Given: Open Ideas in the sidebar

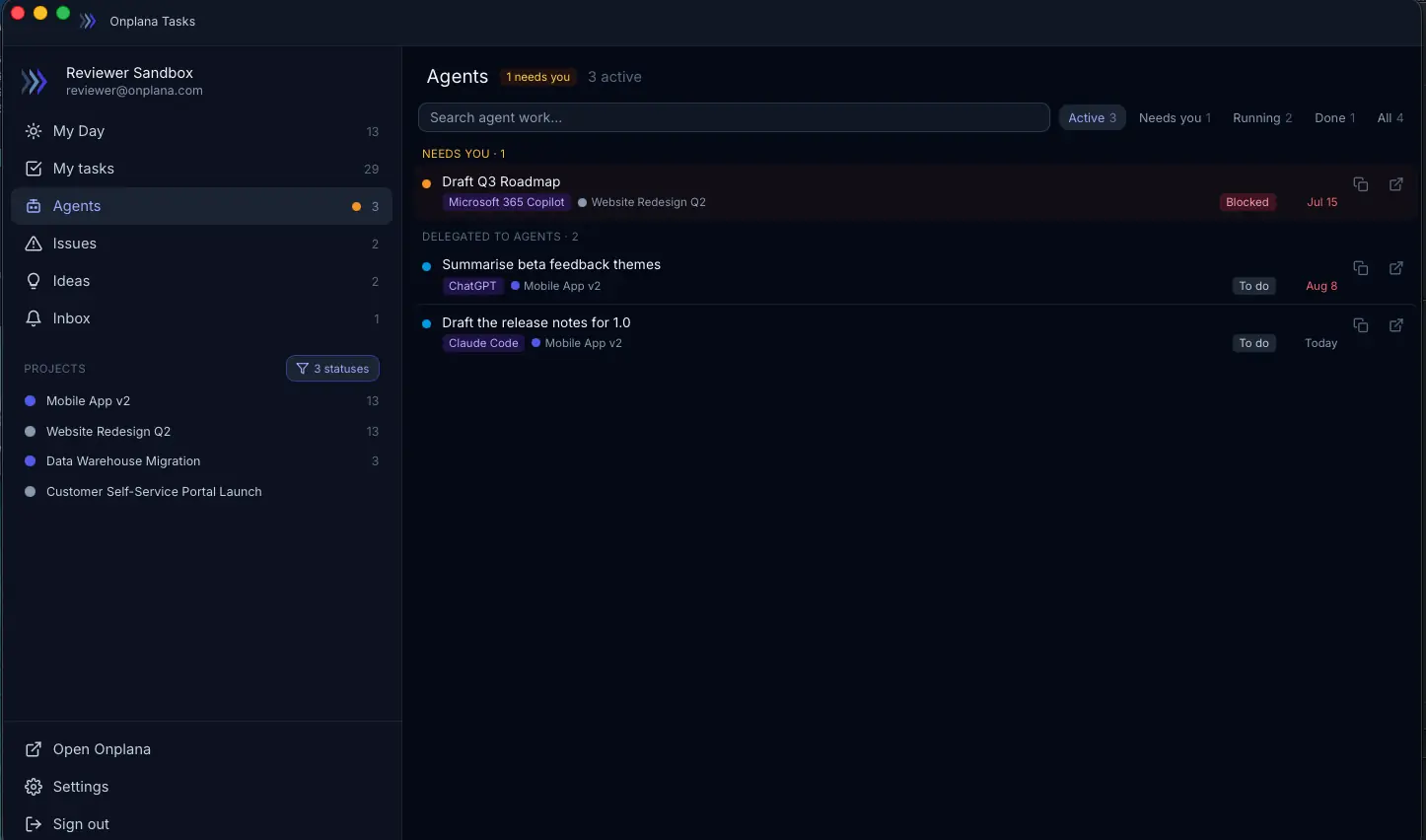Looking at the screenshot, I should [201, 281].
